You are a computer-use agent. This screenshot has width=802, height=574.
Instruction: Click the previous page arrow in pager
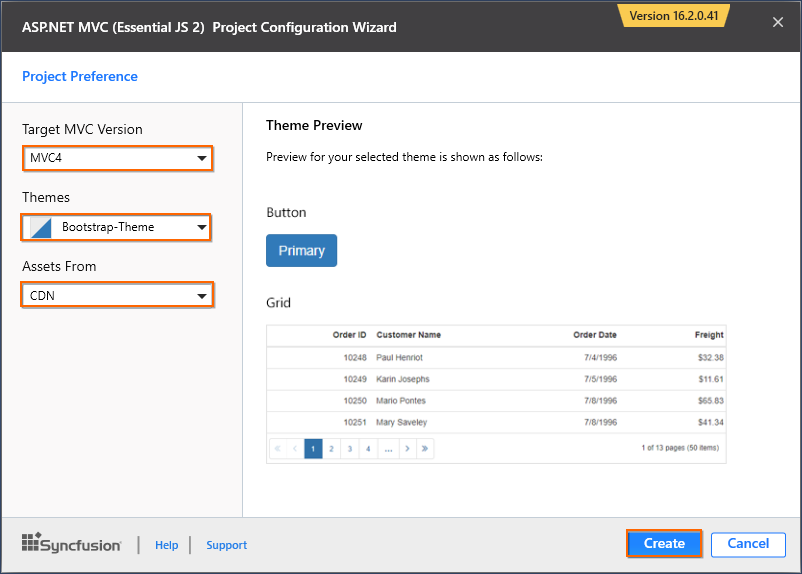[294, 449]
